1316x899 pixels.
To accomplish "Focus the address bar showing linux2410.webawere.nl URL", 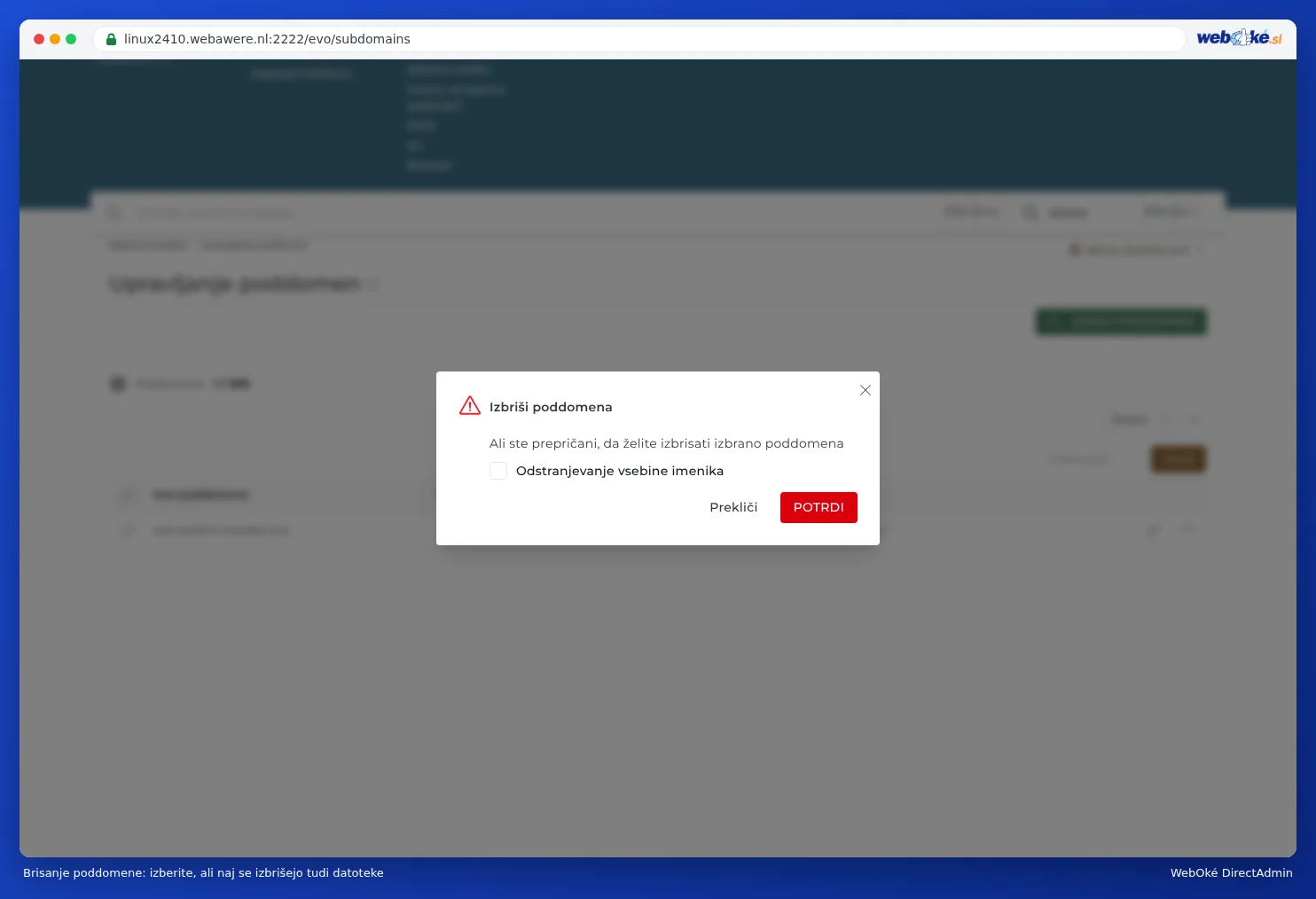I will pos(638,39).
